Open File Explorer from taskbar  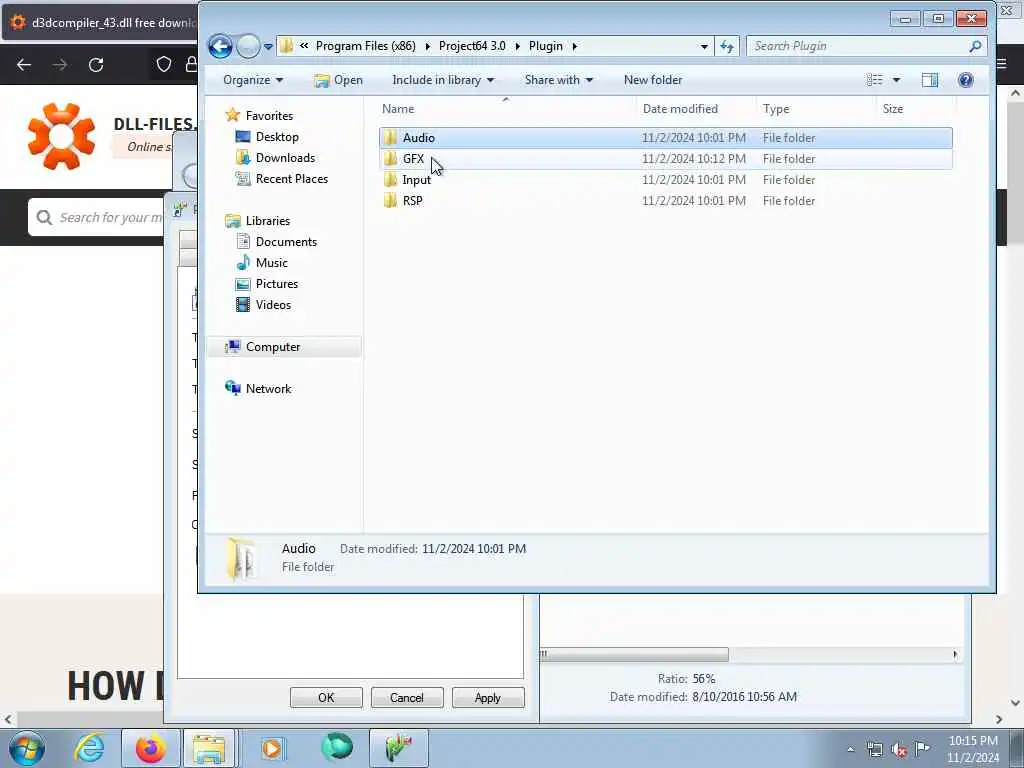210,748
